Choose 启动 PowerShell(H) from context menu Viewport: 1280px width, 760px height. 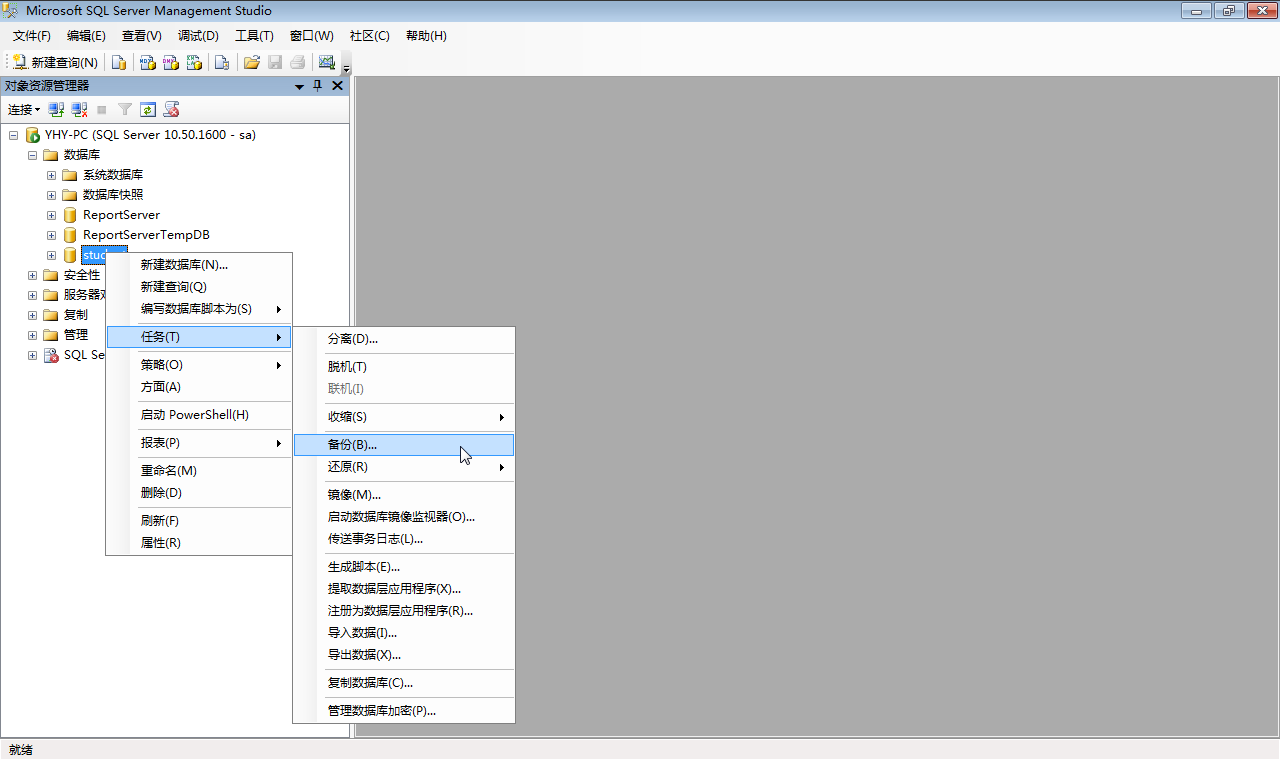199,415
